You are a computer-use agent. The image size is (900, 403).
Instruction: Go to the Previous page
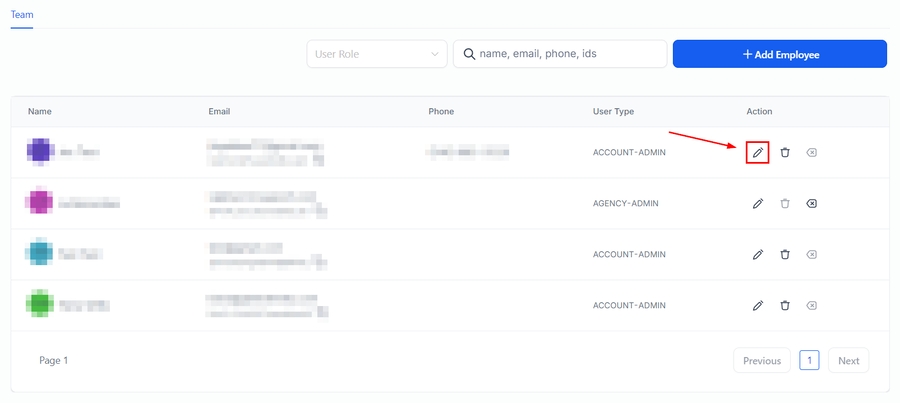tap(761, 361)
